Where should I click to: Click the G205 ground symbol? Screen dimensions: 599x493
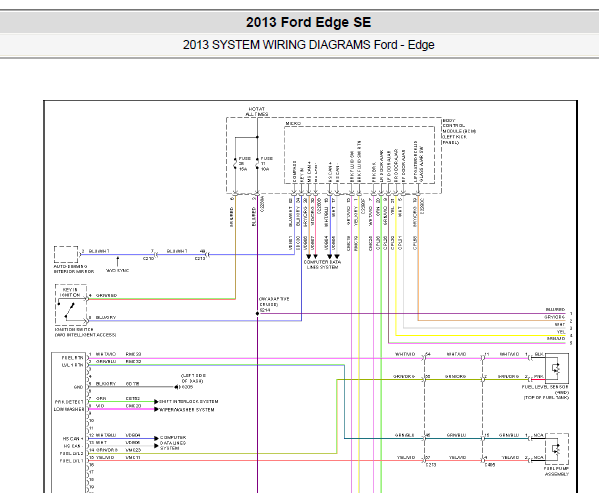pyautogui.click(x=176, y=387)
